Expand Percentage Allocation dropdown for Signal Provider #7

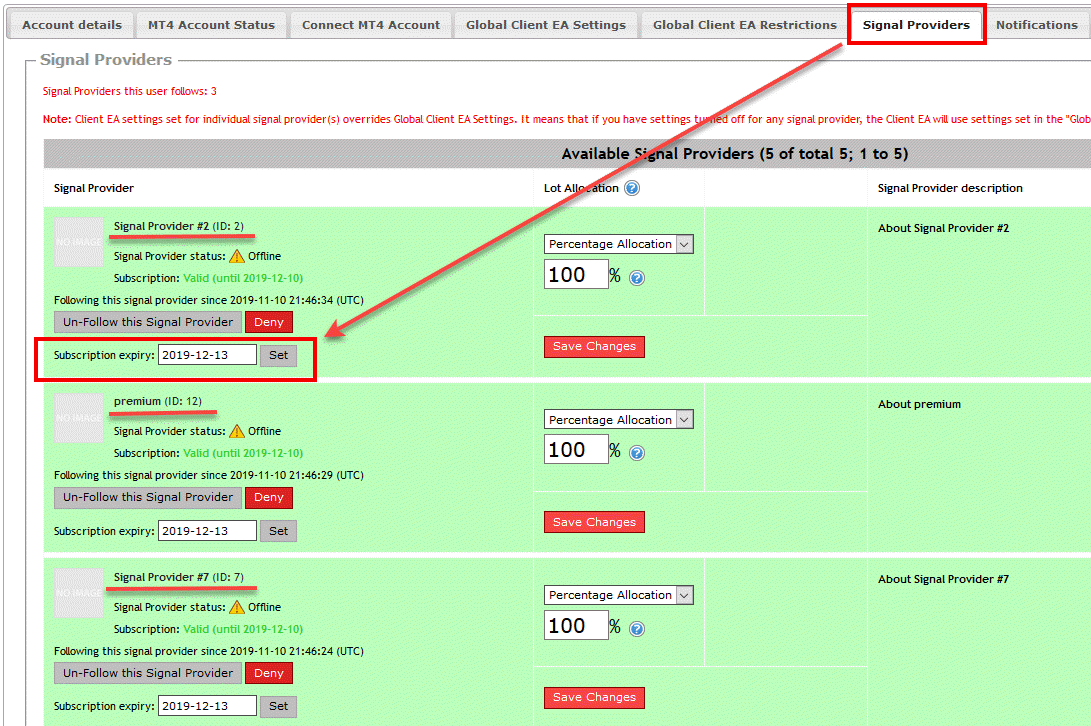(x=618, y=594)
